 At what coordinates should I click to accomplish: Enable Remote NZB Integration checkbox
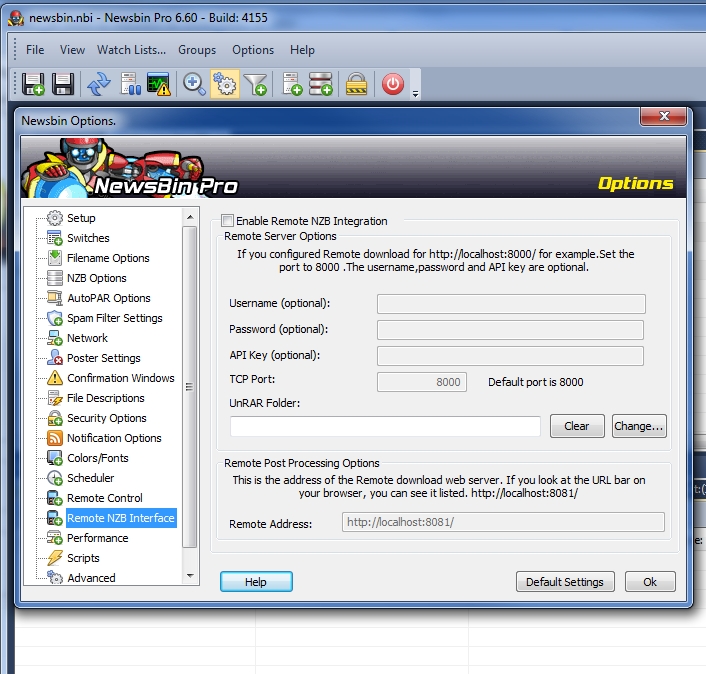227,221
